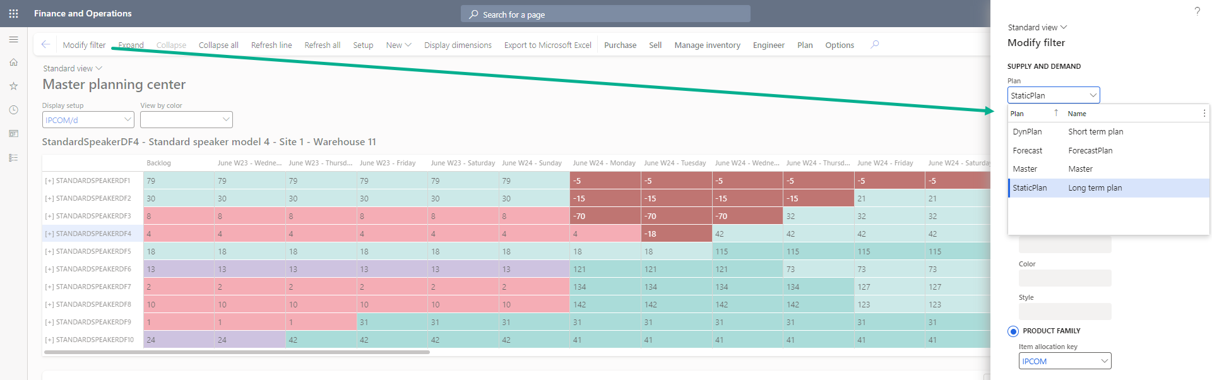Click Collapse all in action bar
Viewport: 1212px width, 380px height.
[218, 45]
